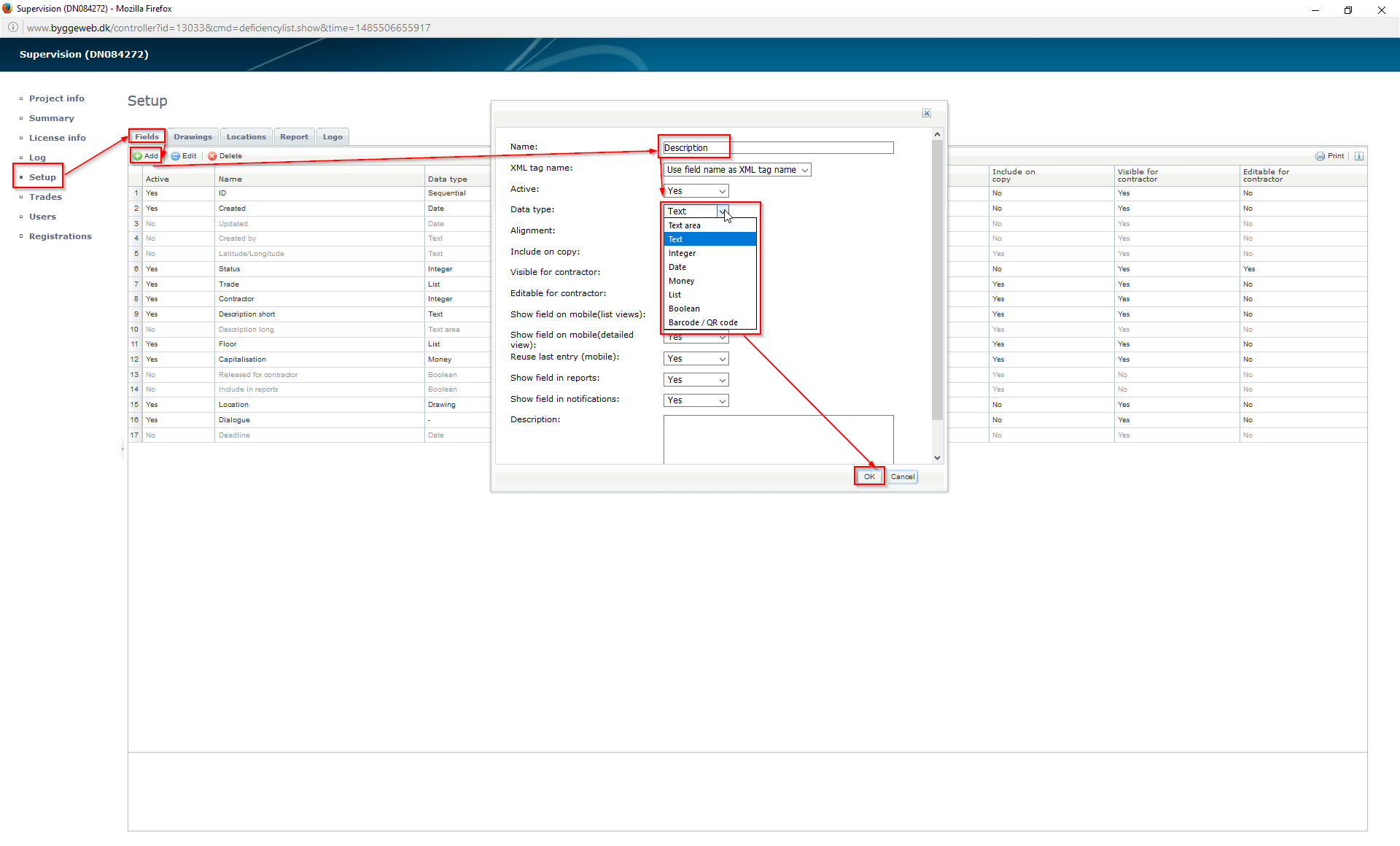
Task: Switch to the Drawings tab
Action: pyautogui.click(x=192, y=136)
